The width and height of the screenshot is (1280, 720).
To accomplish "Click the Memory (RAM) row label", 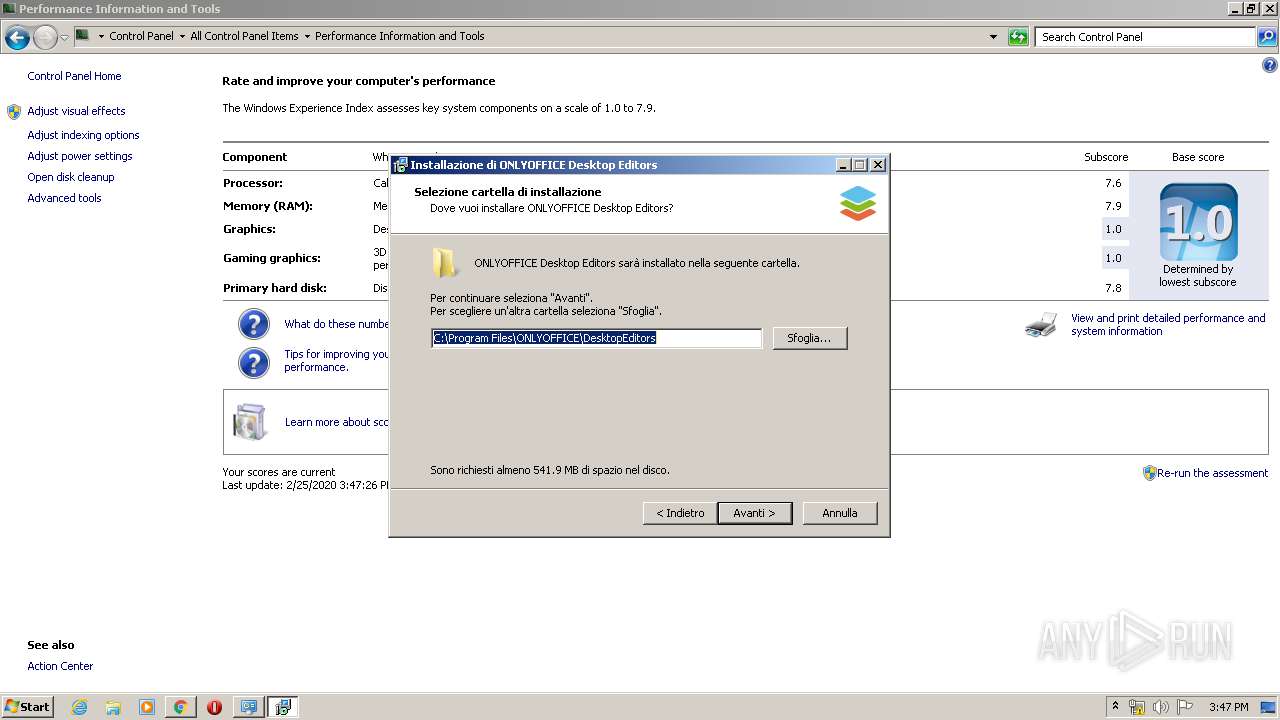I will click(x=268, y=206).
